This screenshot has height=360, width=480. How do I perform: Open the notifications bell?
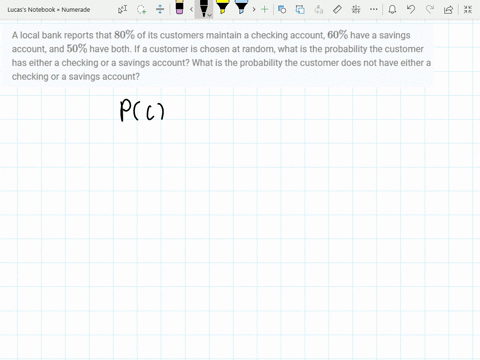[x=392, y=9]
